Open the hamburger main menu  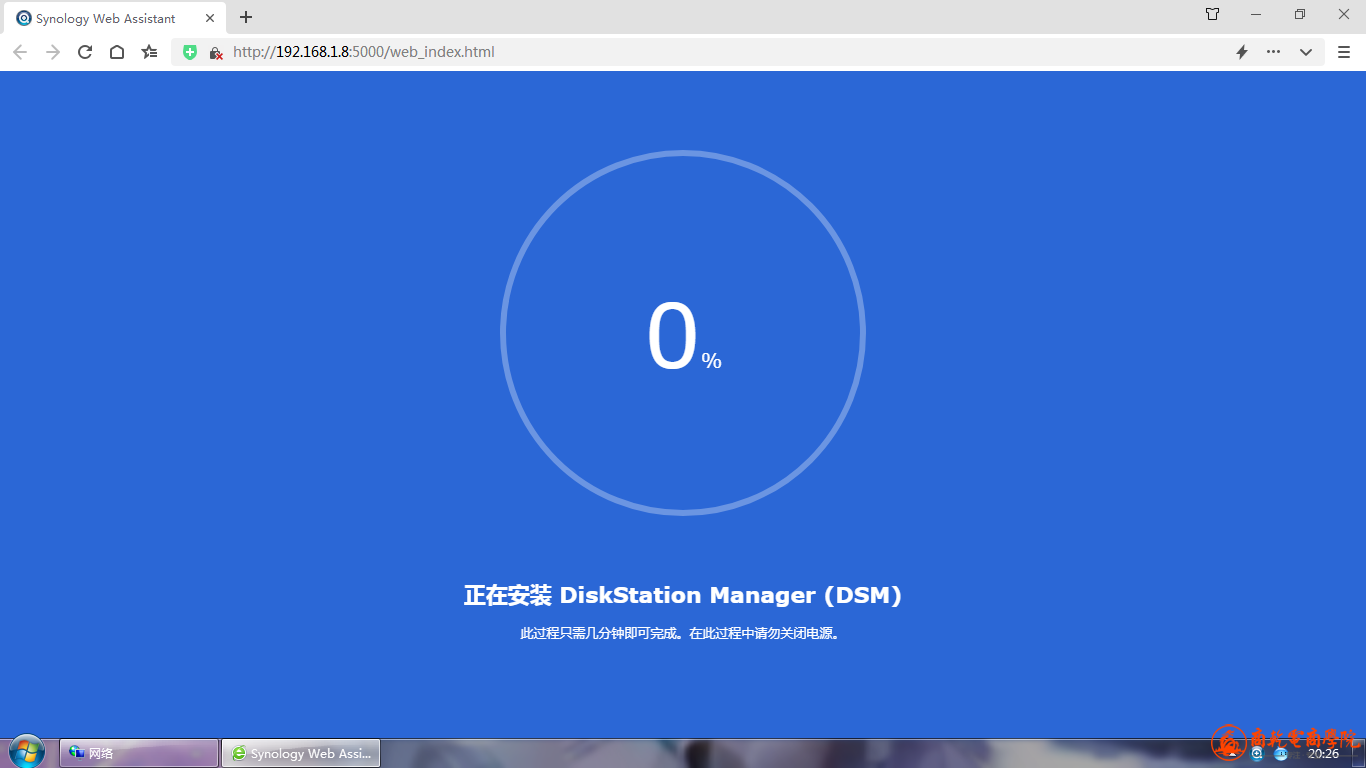click(1344, 52)
